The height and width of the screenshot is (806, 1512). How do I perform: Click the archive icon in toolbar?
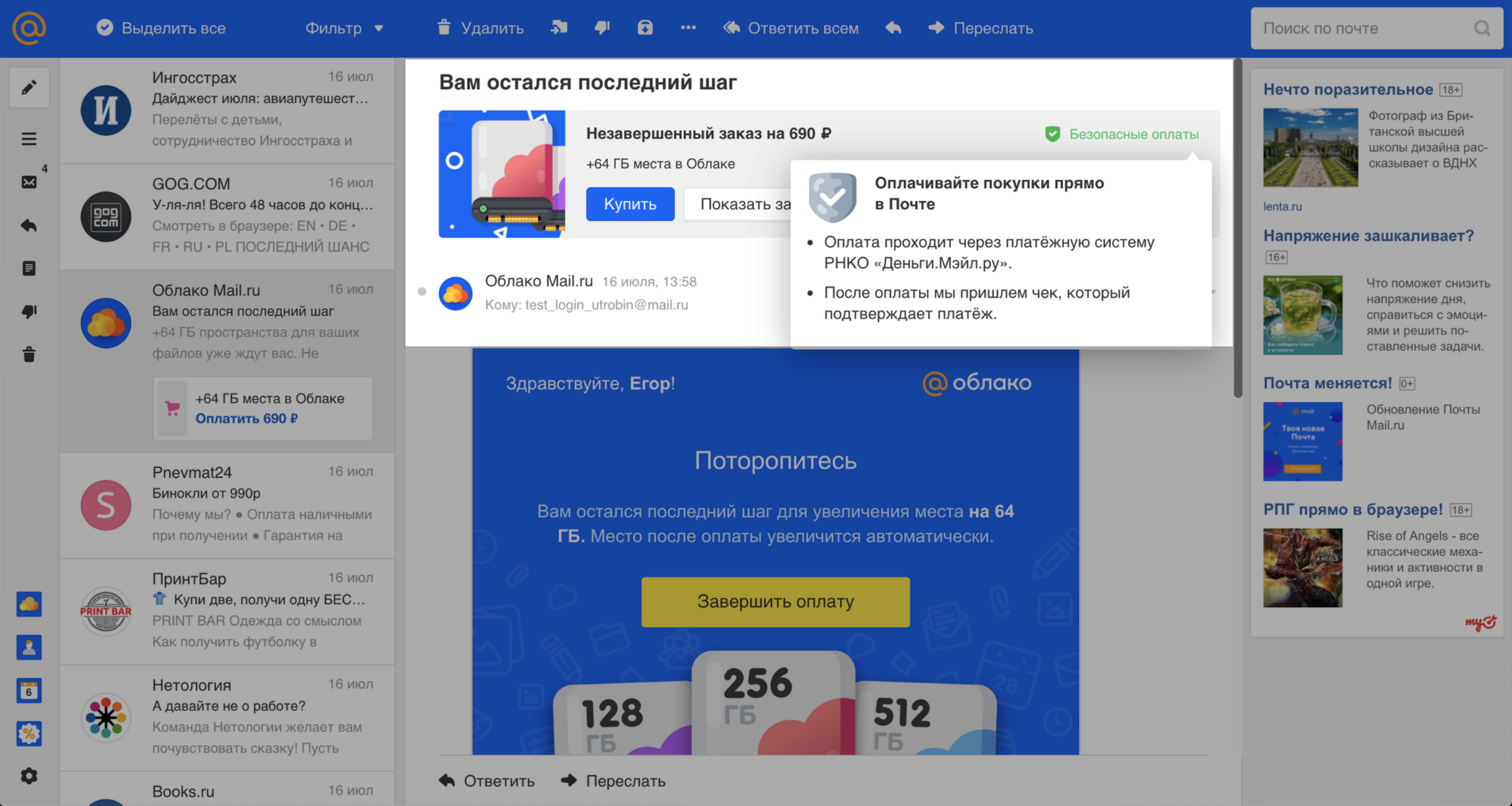coord(645,27)
